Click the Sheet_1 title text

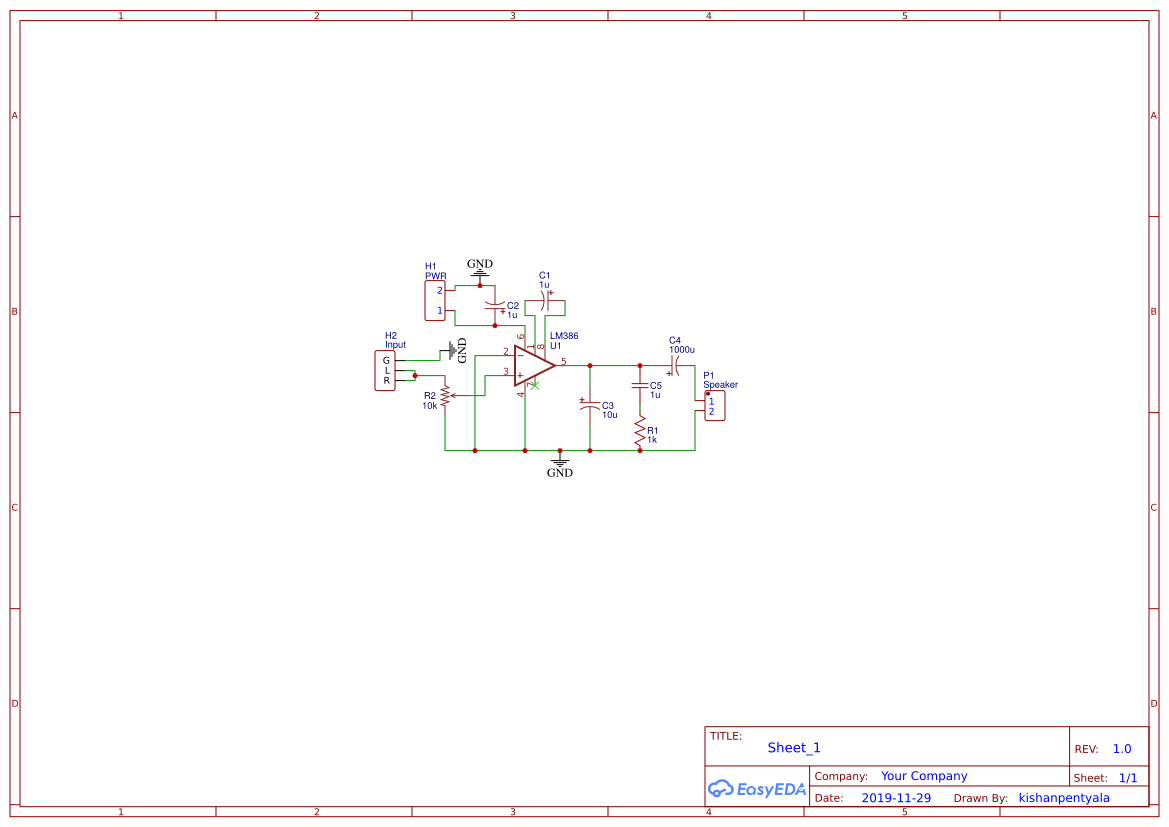(793, 747)
